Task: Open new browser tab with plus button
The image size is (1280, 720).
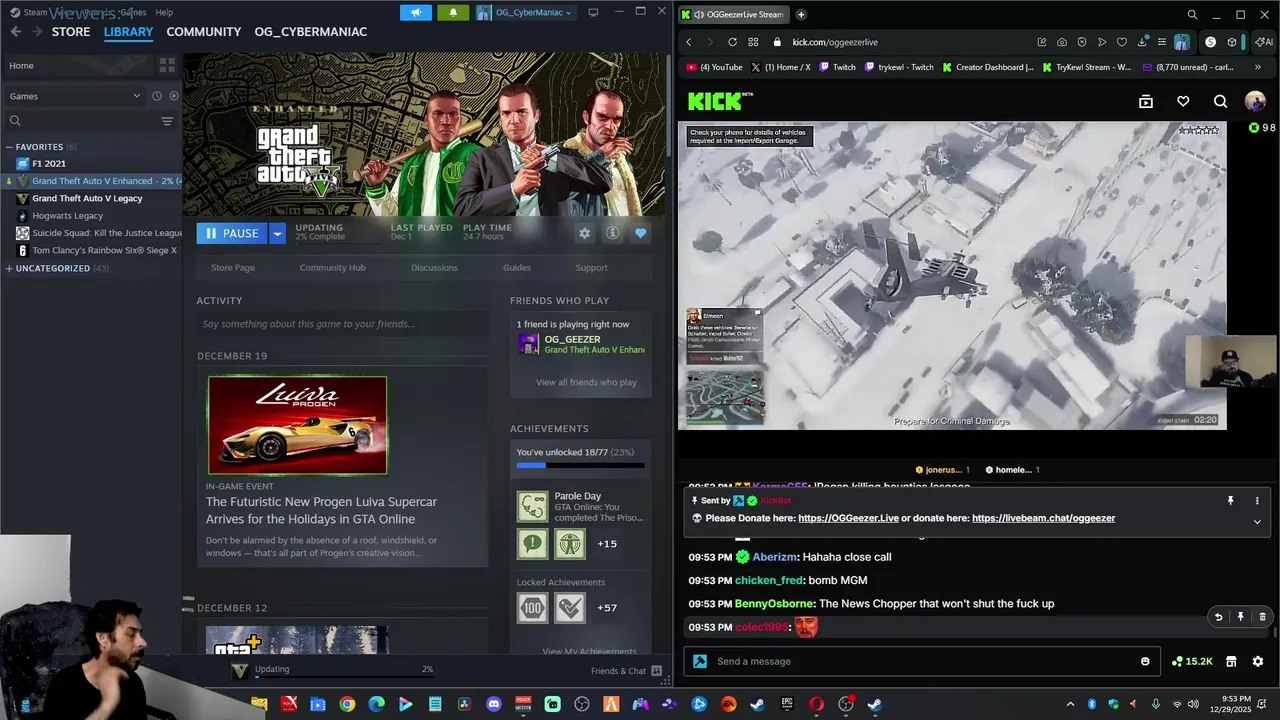Action: click(801, 14)
